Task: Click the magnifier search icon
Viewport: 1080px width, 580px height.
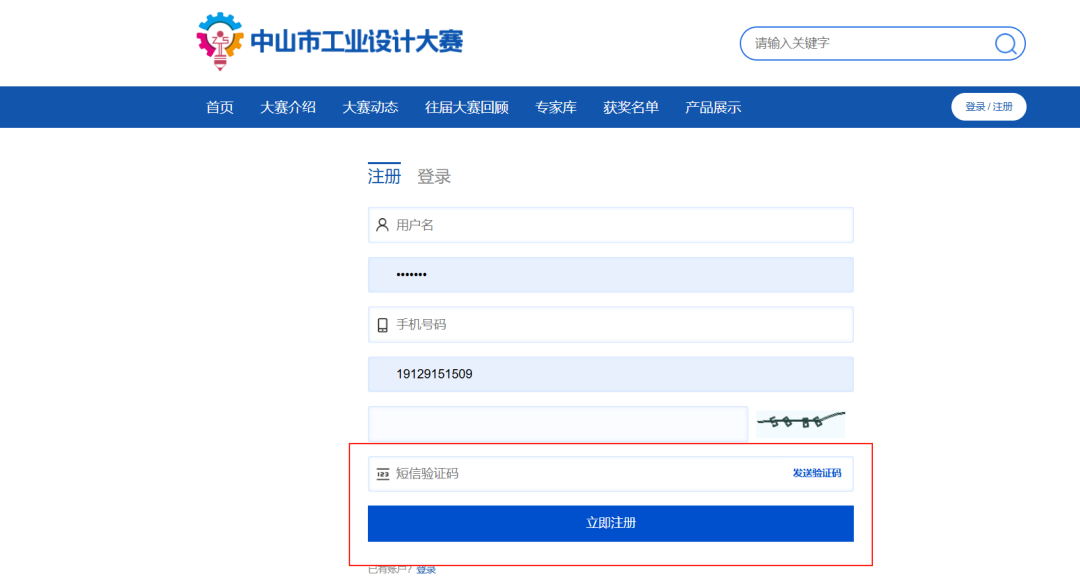Action: pyautogui.click(x=1006, y=43)
